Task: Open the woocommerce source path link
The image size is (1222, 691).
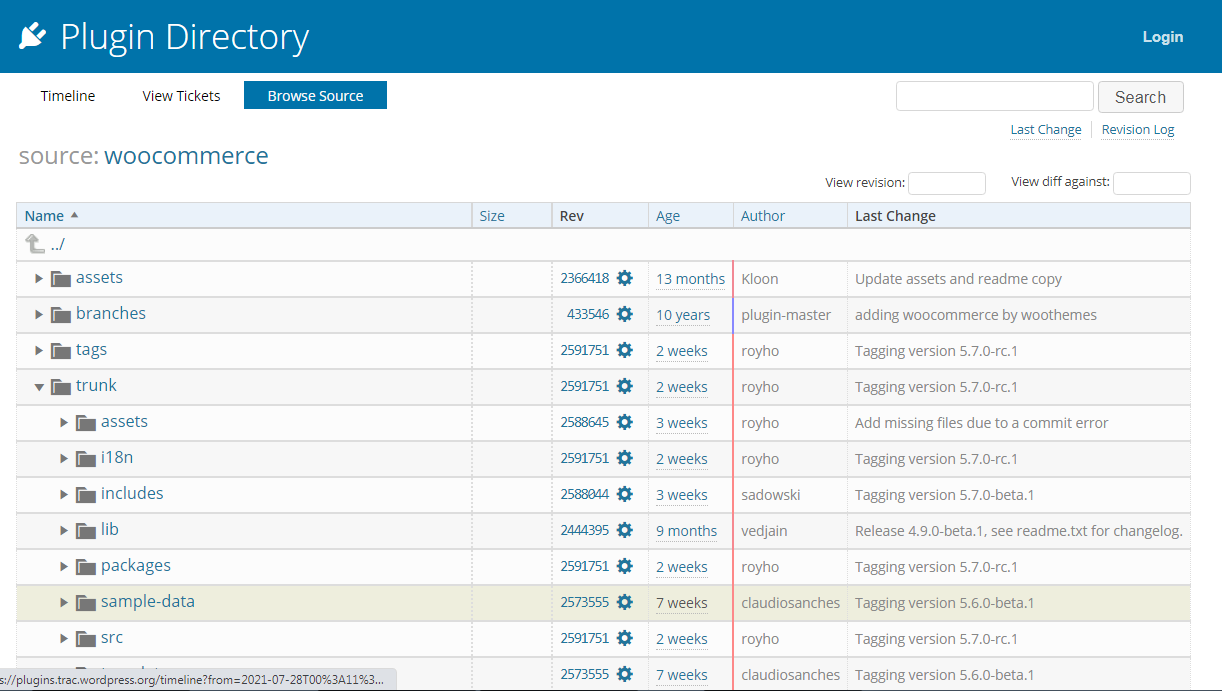Action: click(186, 156)
